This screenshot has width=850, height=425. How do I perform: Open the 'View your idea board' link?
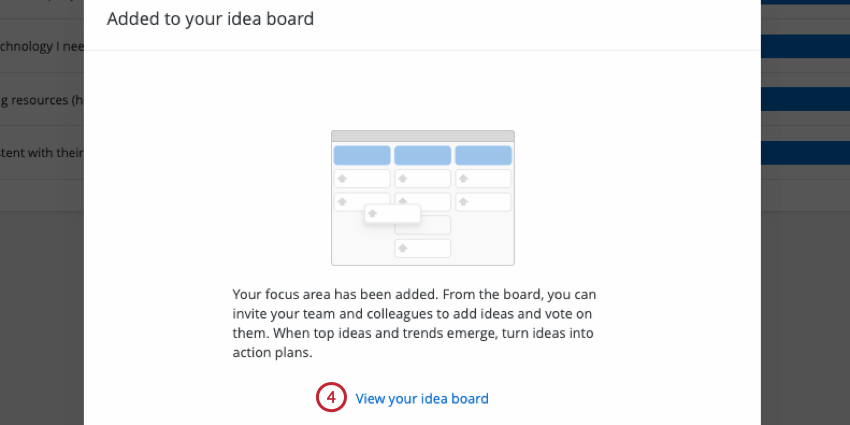point(422,399)
